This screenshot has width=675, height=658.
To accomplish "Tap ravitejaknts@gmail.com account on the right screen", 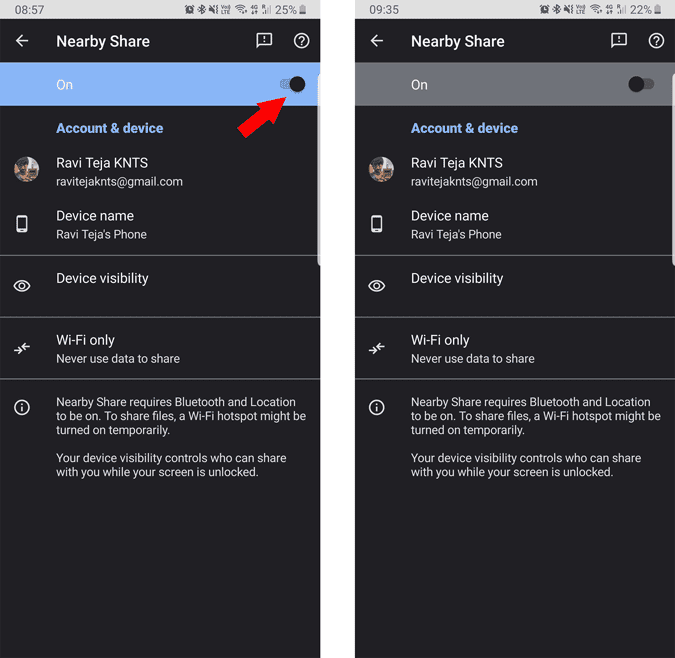I will (x=474, y=181).
